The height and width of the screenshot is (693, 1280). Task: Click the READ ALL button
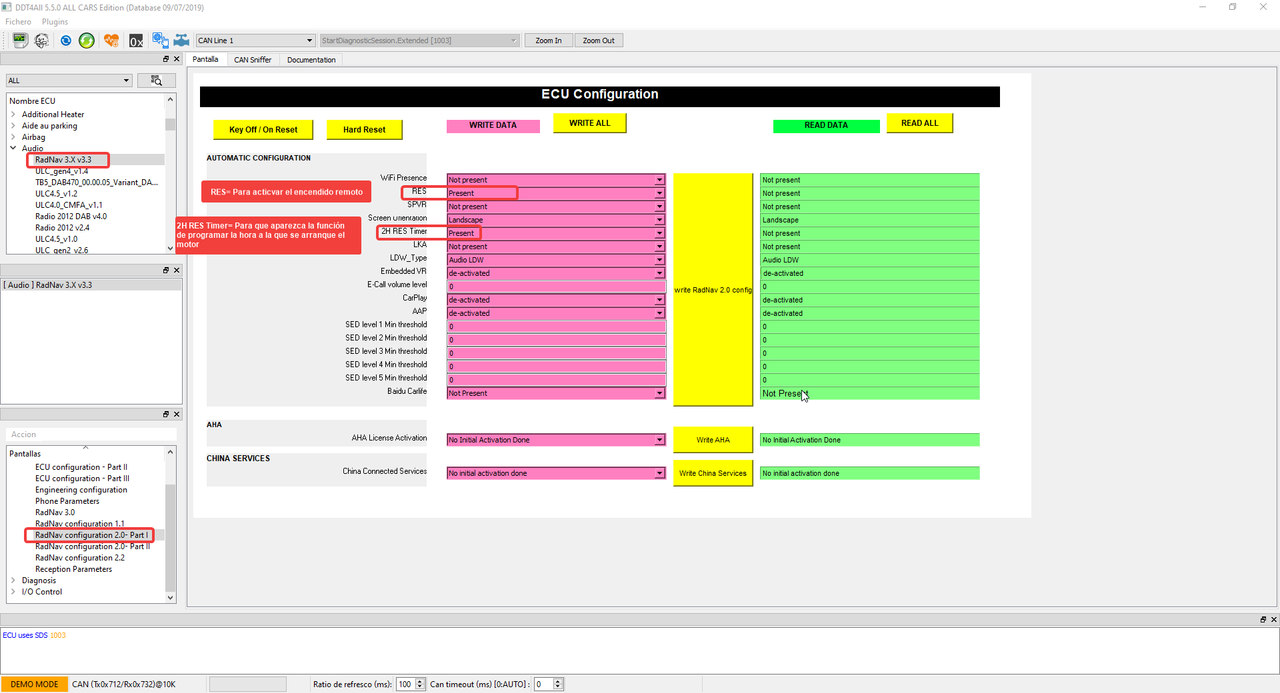pos(919,123)
